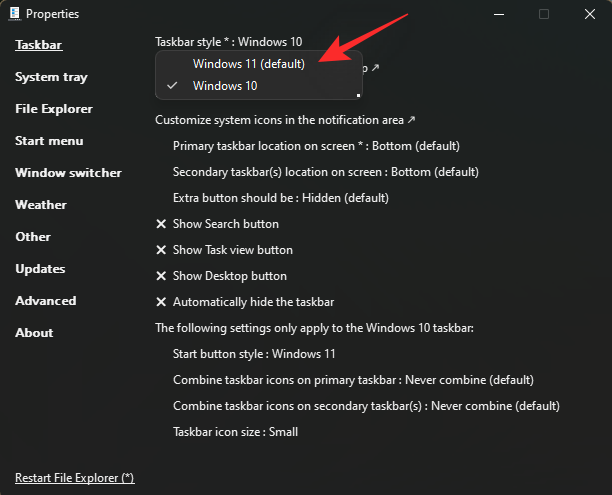
Task: Open the Taskbar settings section
Action: 39,45
